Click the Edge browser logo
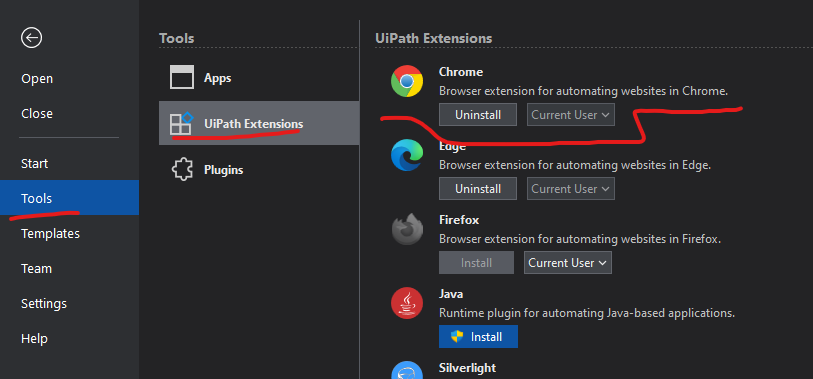Viewport: 813px width, 379px height. click(407, 155)
